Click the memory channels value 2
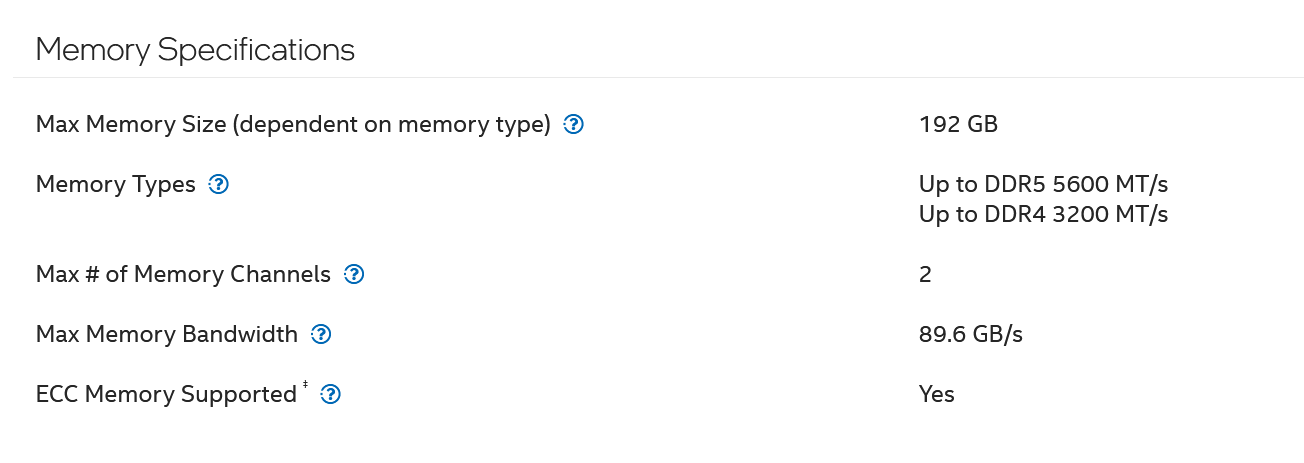The height and width of the screenshot is (463, 1304). [x=925, y=274]
